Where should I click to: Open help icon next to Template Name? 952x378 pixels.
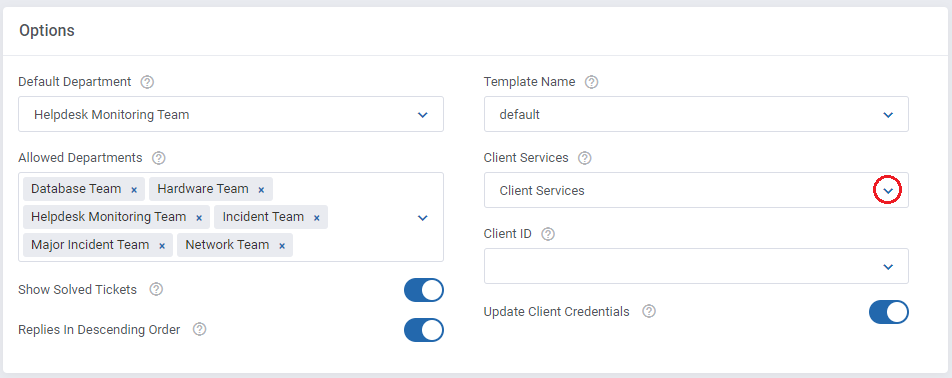591,82
